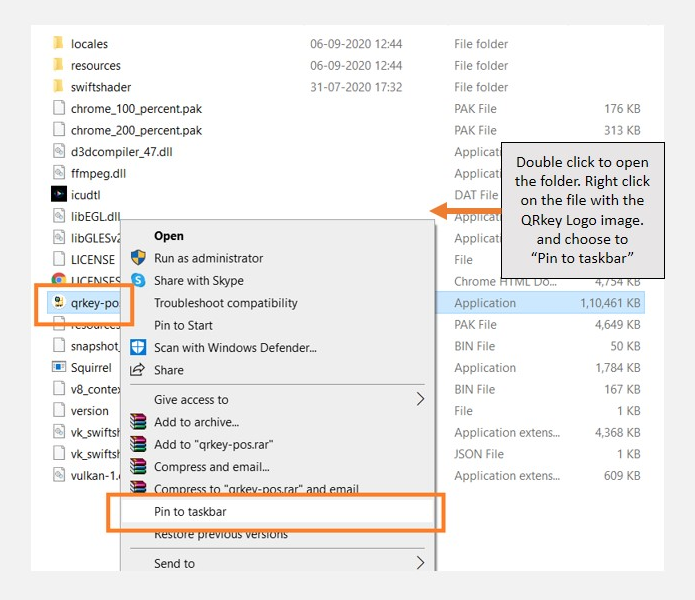Image resolution: width=695 pixels, height=600 pixels.
Task: Click the icudtl file icon
Action: [x=59, y=194]
